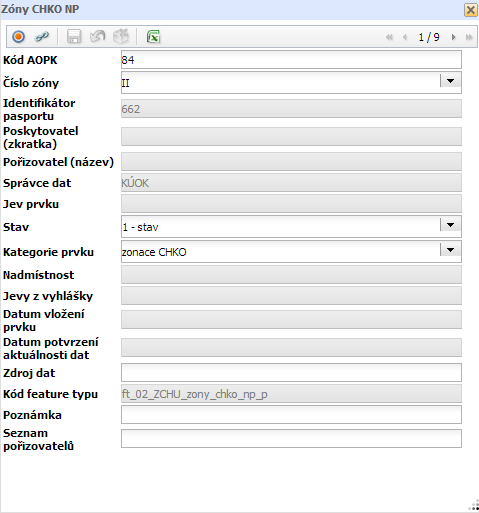
Task: Click the orange record circle icon
Action: (18, 36)
